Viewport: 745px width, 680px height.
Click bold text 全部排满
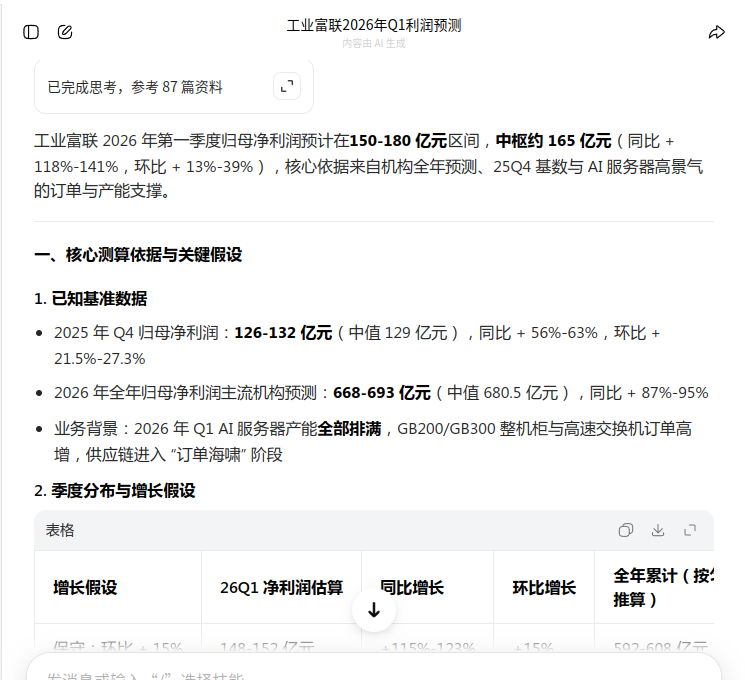pyautogui.click(x=349, y=429)
